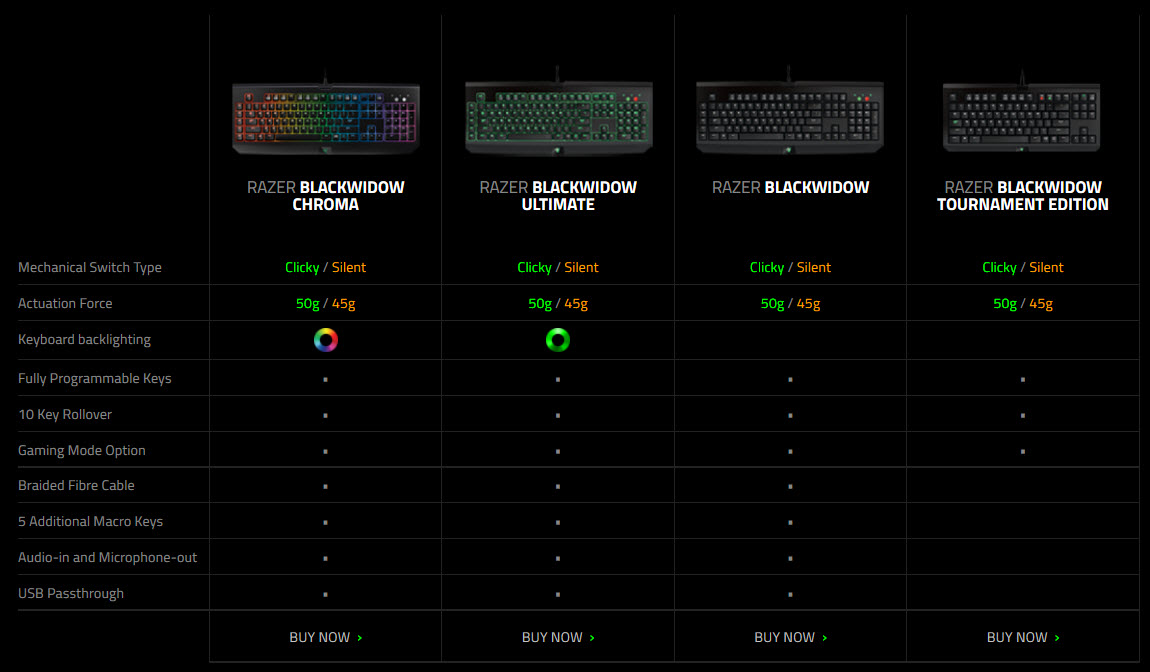Select the USB Passthrough label
Image resolution: width=1150 pixels, height=672 pixels.
pos(70,594)
